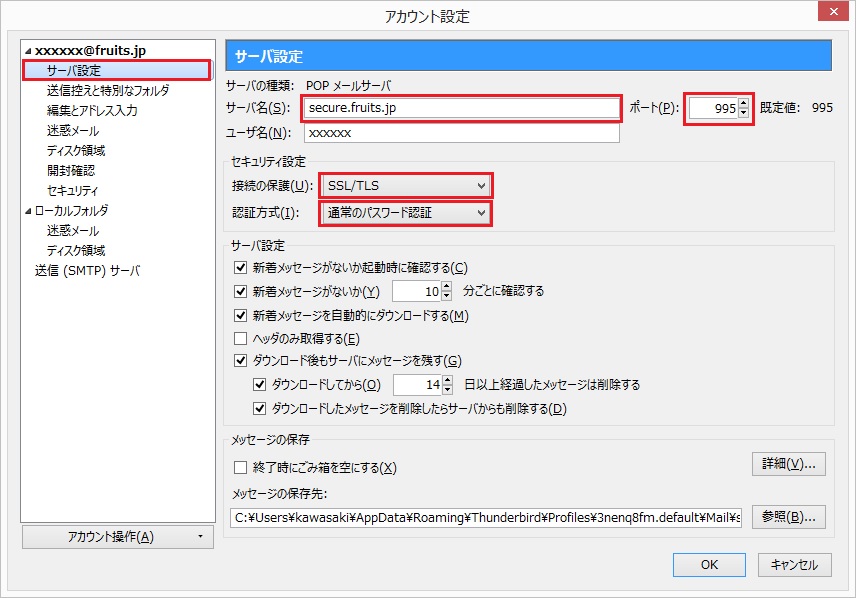
Task: Enable ヘッダのみ取得する checkbox
Action: (x=240, y=339)
